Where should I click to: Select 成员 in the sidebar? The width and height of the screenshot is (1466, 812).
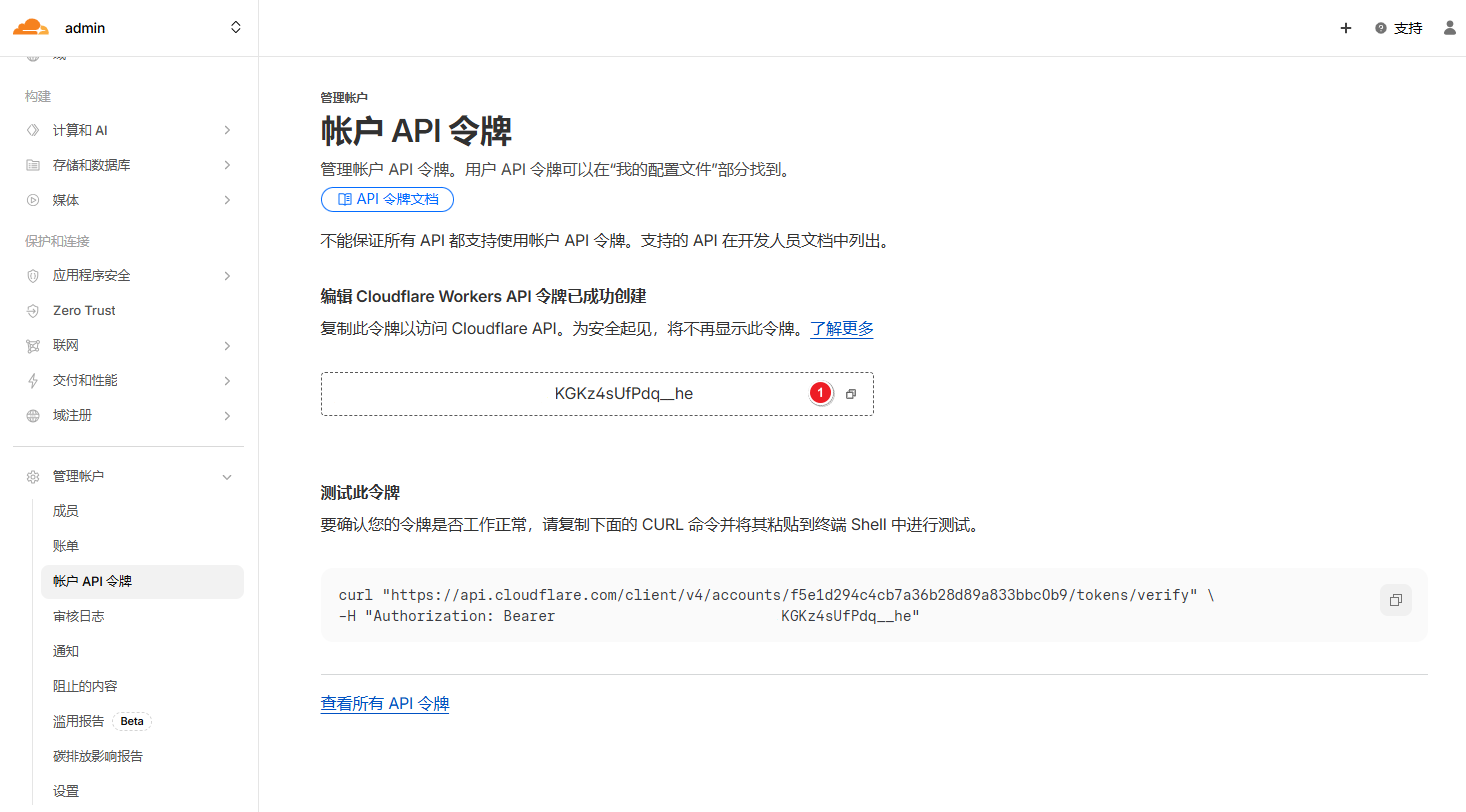tap(66, 511)
